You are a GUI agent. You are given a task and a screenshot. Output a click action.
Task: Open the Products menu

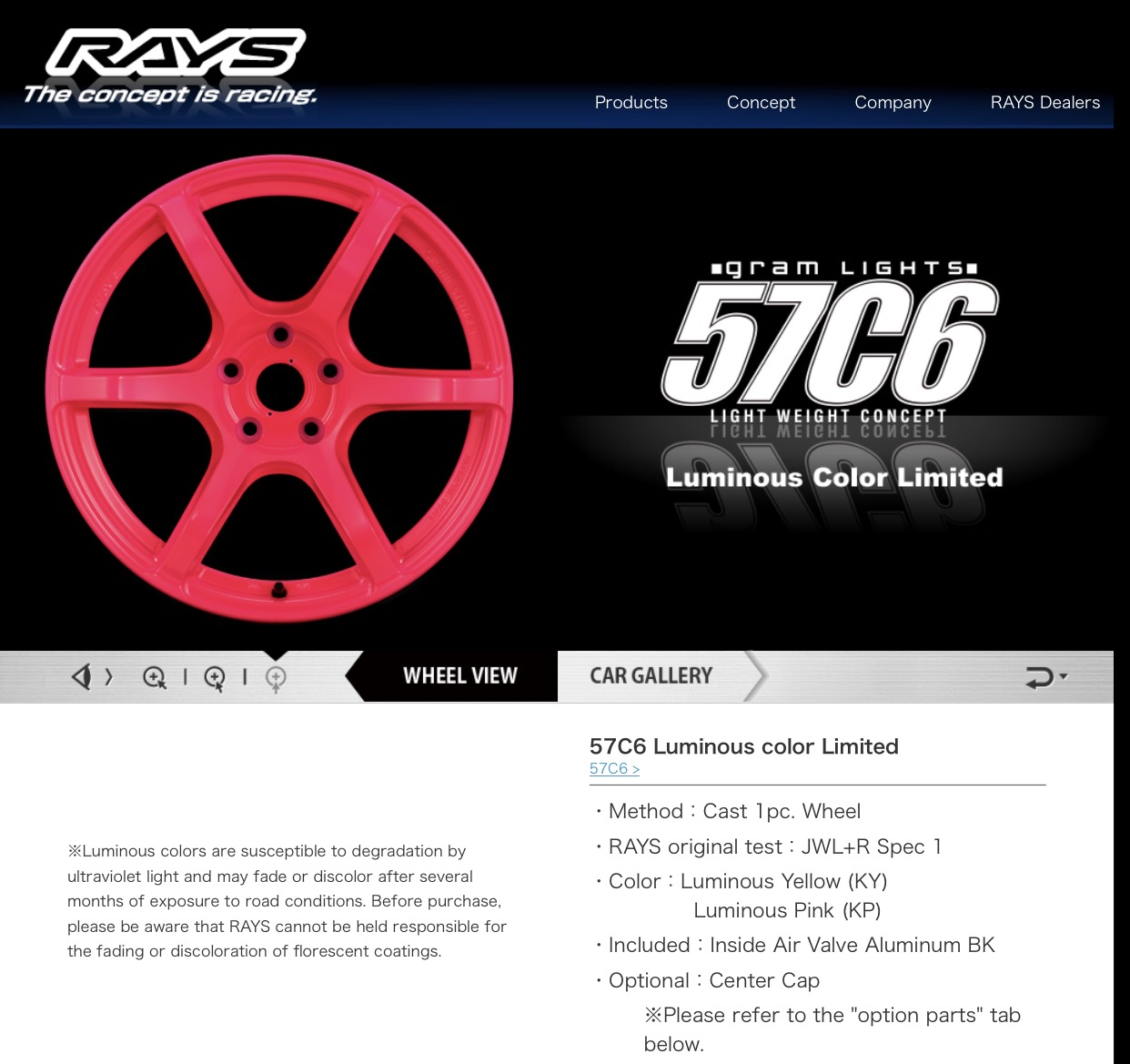[631, 102]
